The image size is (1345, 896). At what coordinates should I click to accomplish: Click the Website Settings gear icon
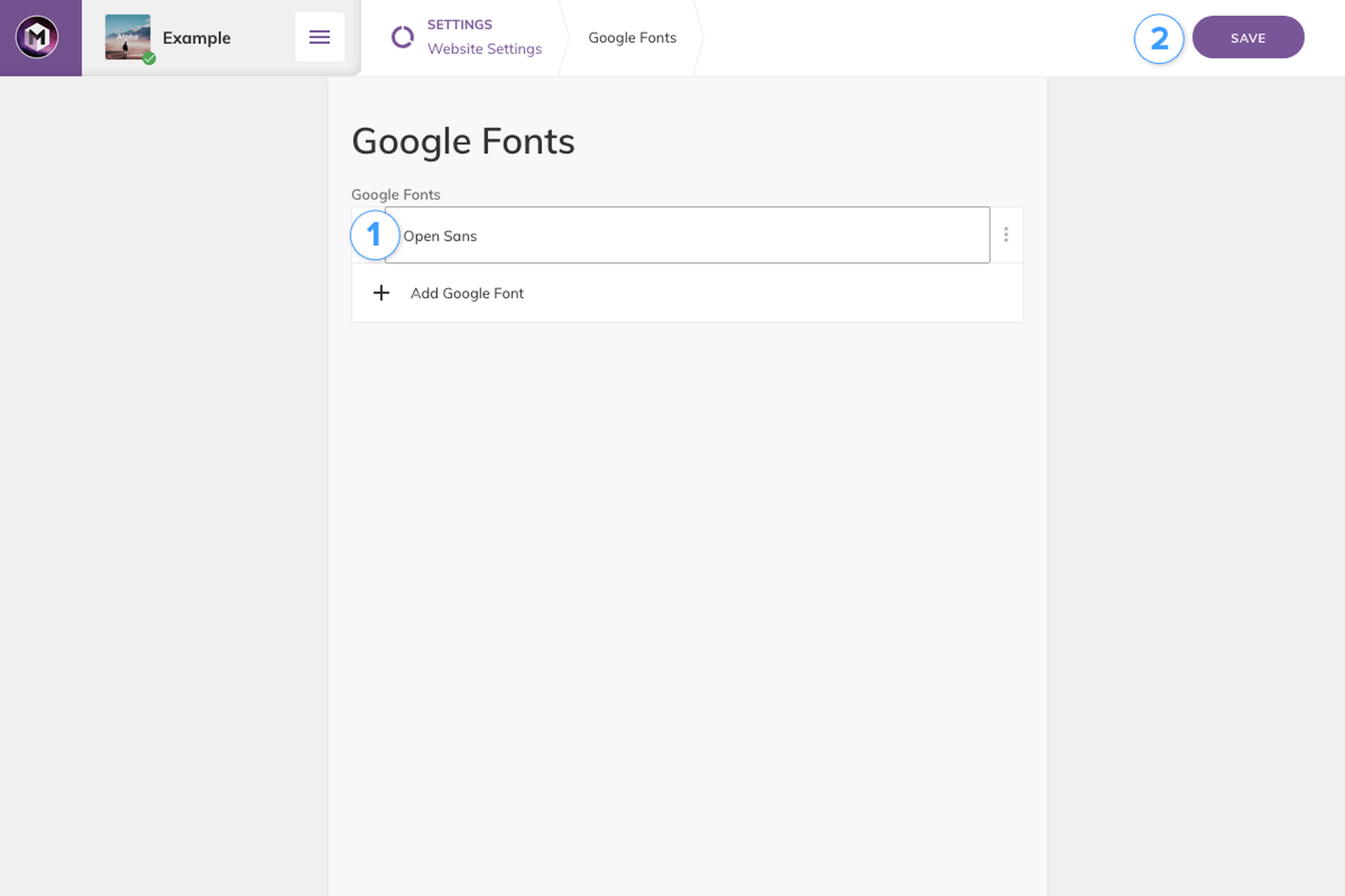click(x=403, y=37)
